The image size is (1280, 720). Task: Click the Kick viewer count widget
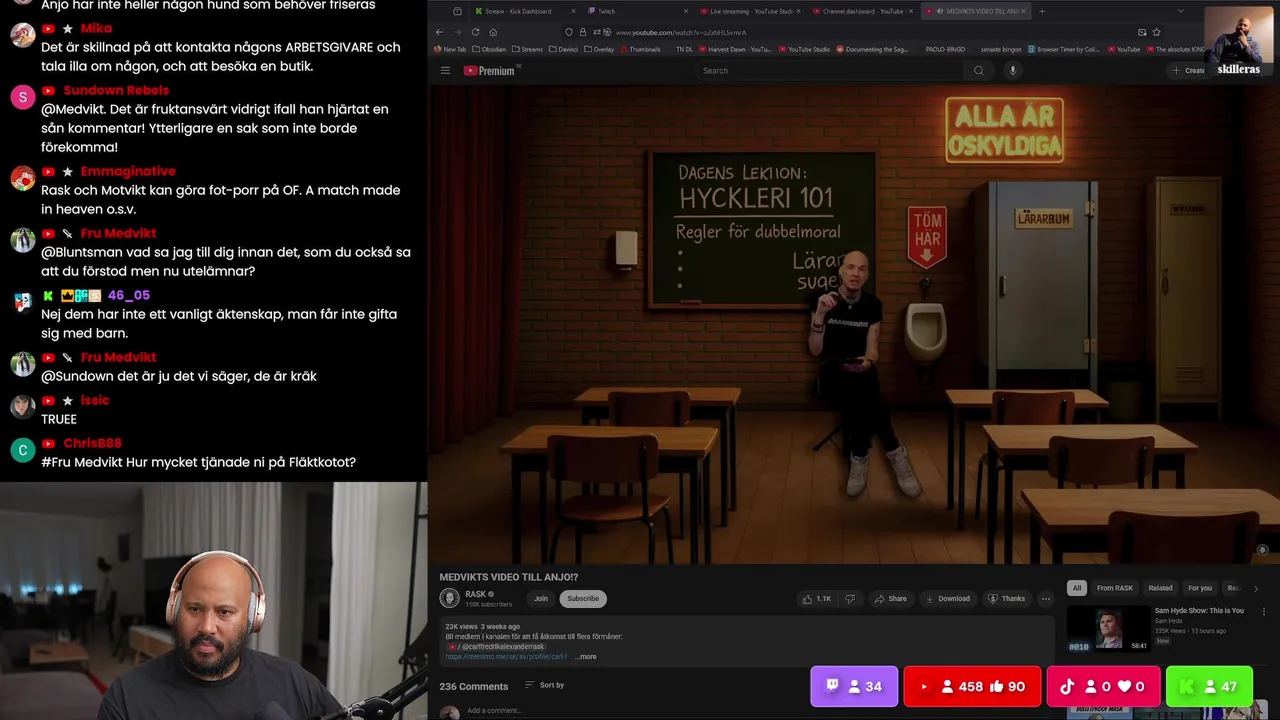(x=1209, y=686)
